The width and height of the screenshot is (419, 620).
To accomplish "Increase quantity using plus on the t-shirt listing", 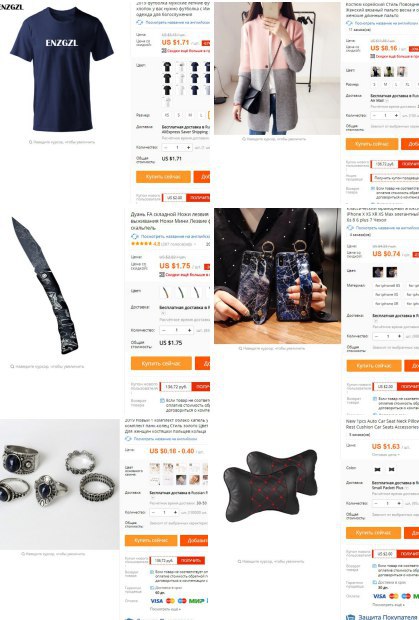I will (x=188, y=147).
